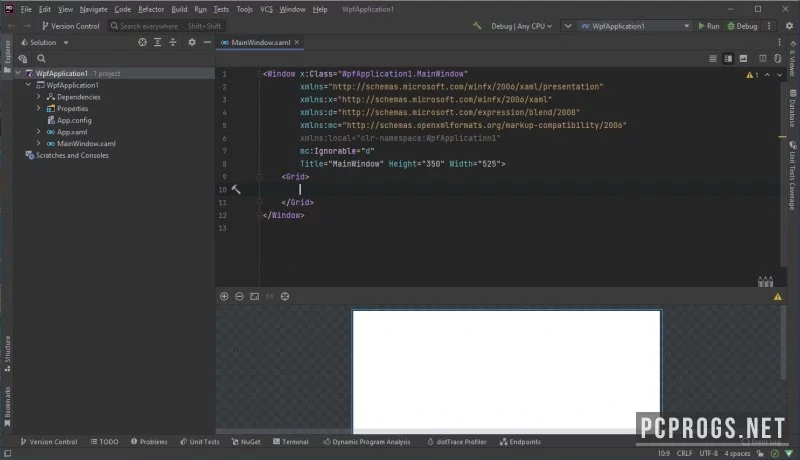800x460 pixels.
Task: Click the editor warning indicator icon
Action: pyautogui.click(x=752, y=75)
